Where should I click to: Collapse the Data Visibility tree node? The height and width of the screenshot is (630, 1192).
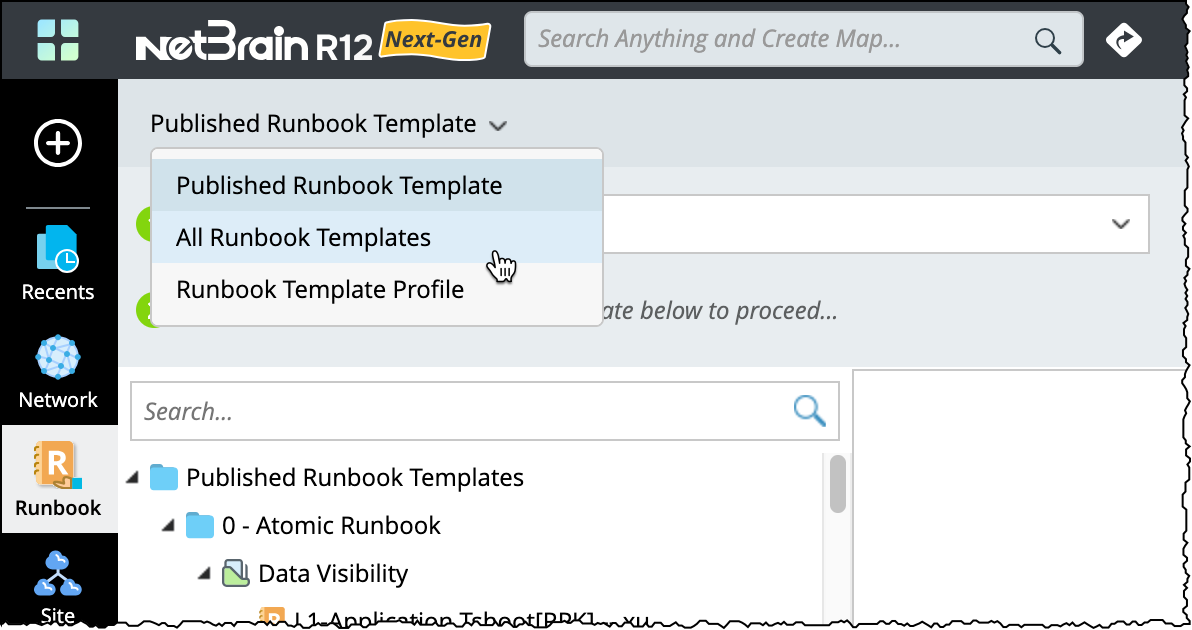pyautogui.click(x=204, y=574)
